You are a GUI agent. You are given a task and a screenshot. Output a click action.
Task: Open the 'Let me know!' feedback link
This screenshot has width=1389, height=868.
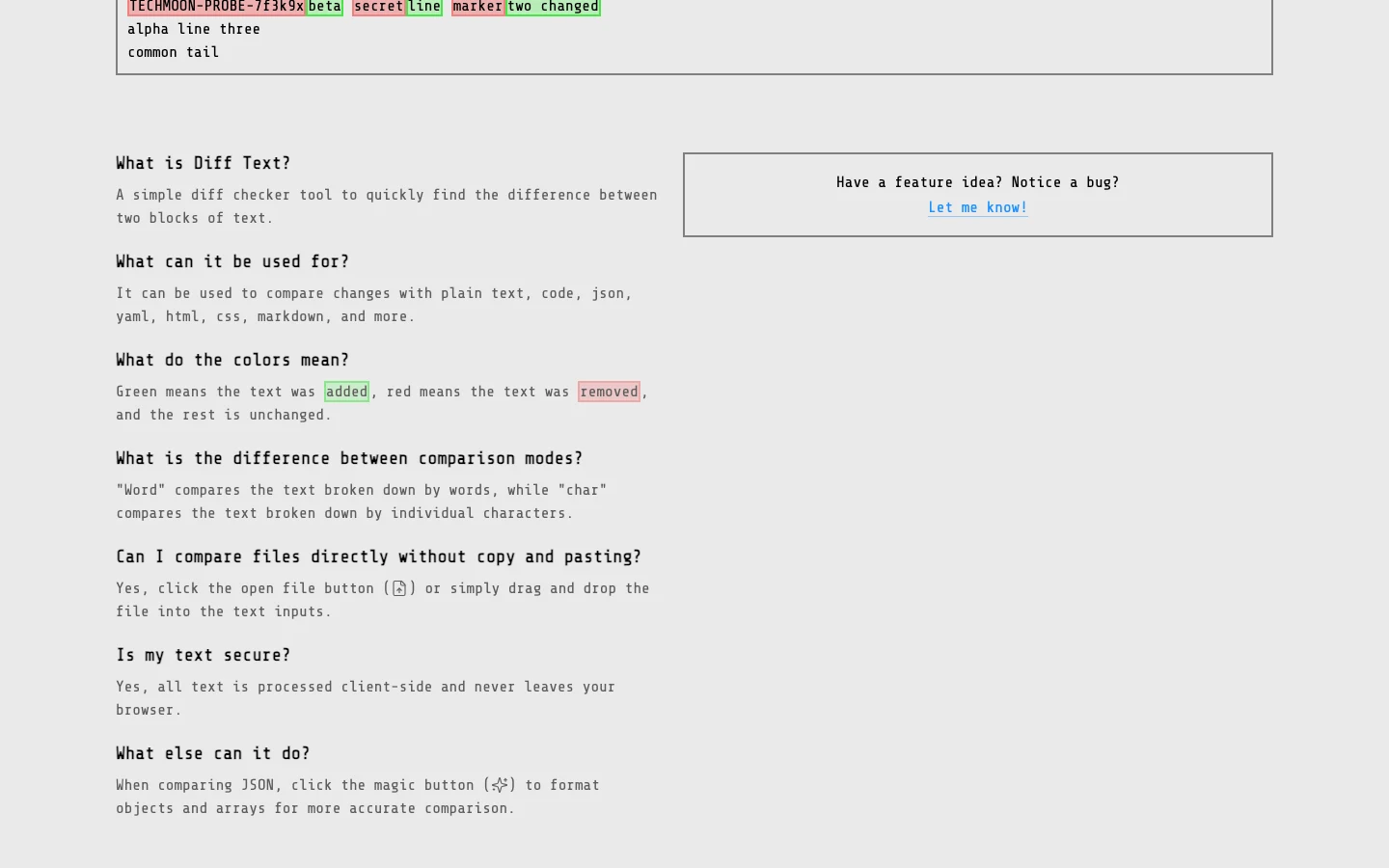tap(978, 207)
